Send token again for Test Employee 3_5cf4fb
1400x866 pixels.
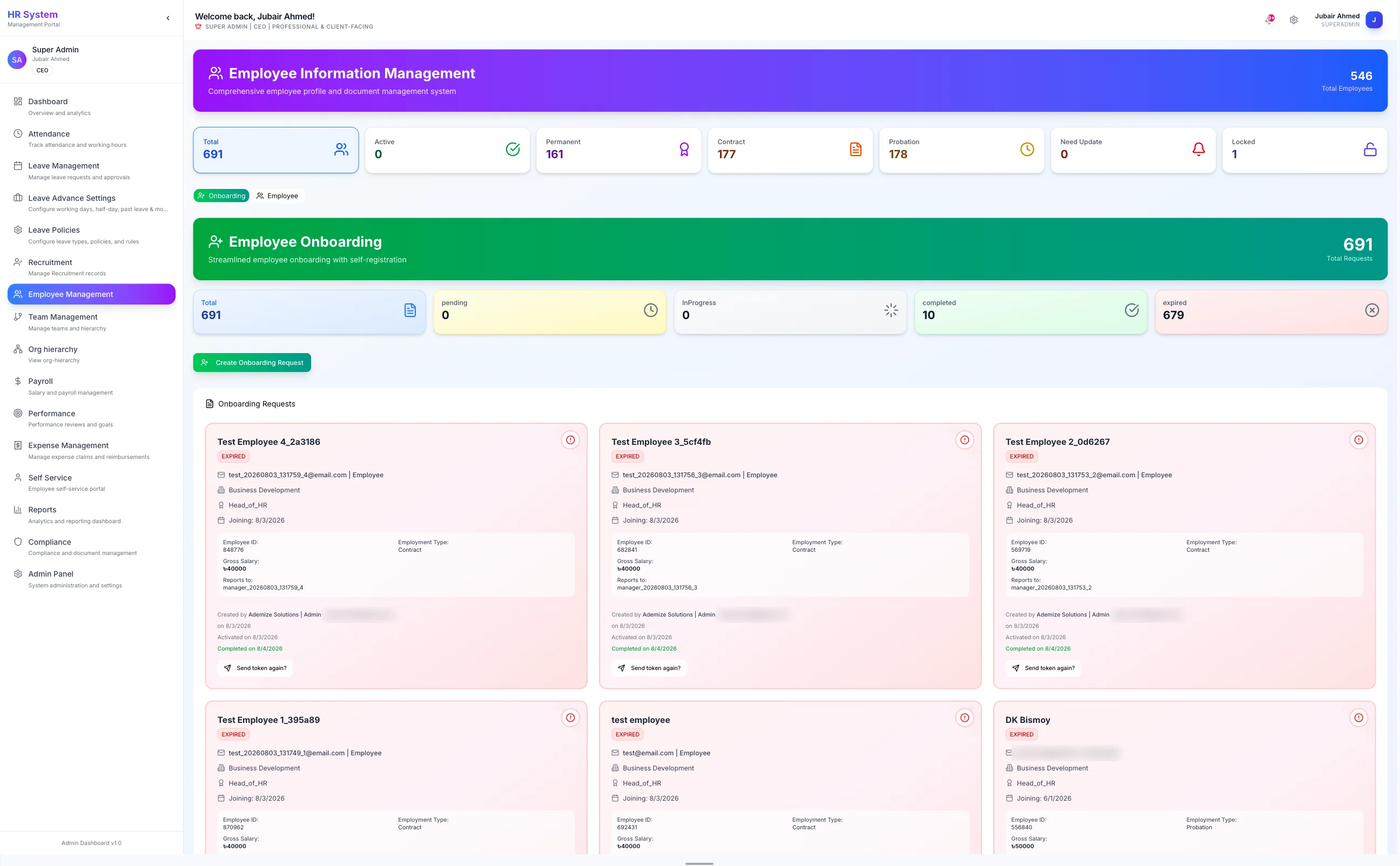pos(649,668)
